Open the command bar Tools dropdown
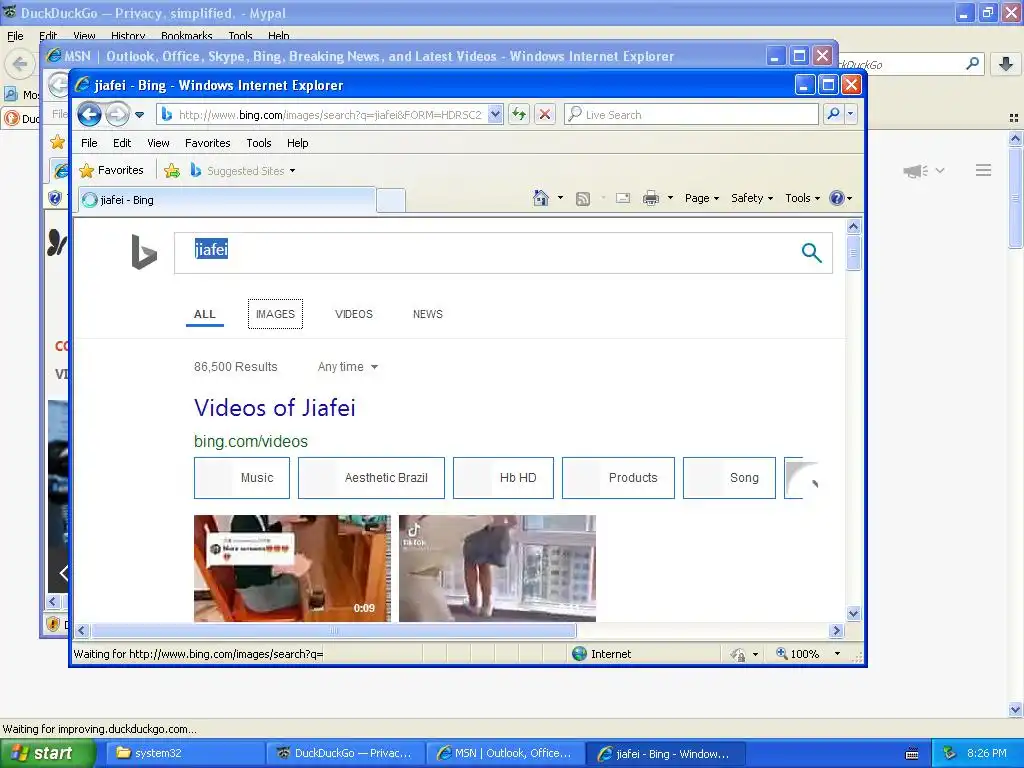 802,198
